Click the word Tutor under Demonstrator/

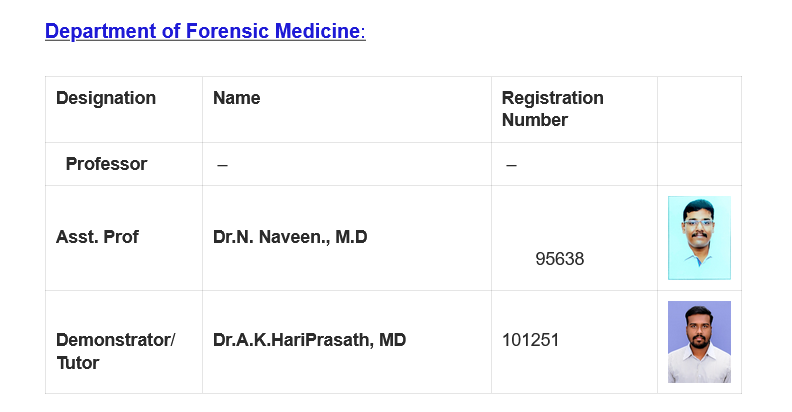click(x=78, y=363)
